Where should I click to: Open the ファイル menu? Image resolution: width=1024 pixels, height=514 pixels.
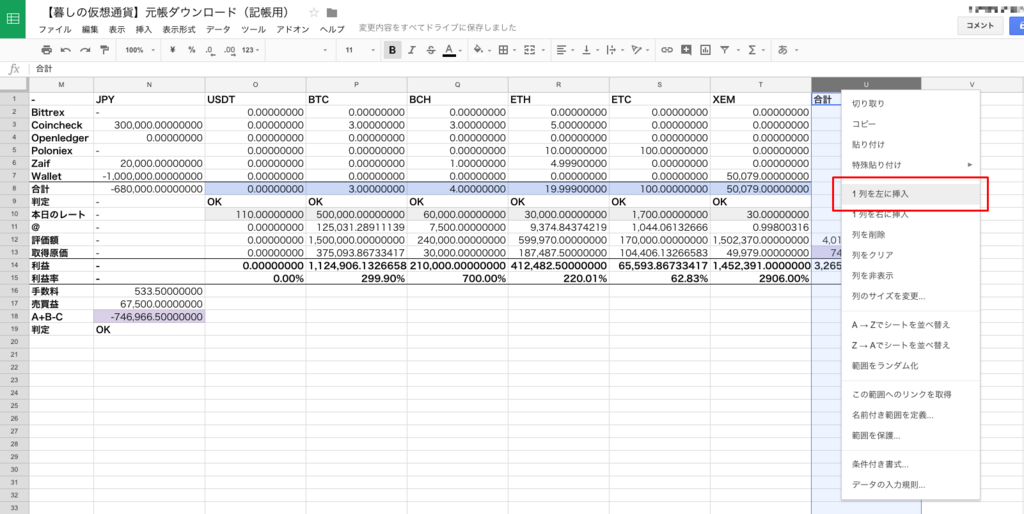click(x=54, y=29)
